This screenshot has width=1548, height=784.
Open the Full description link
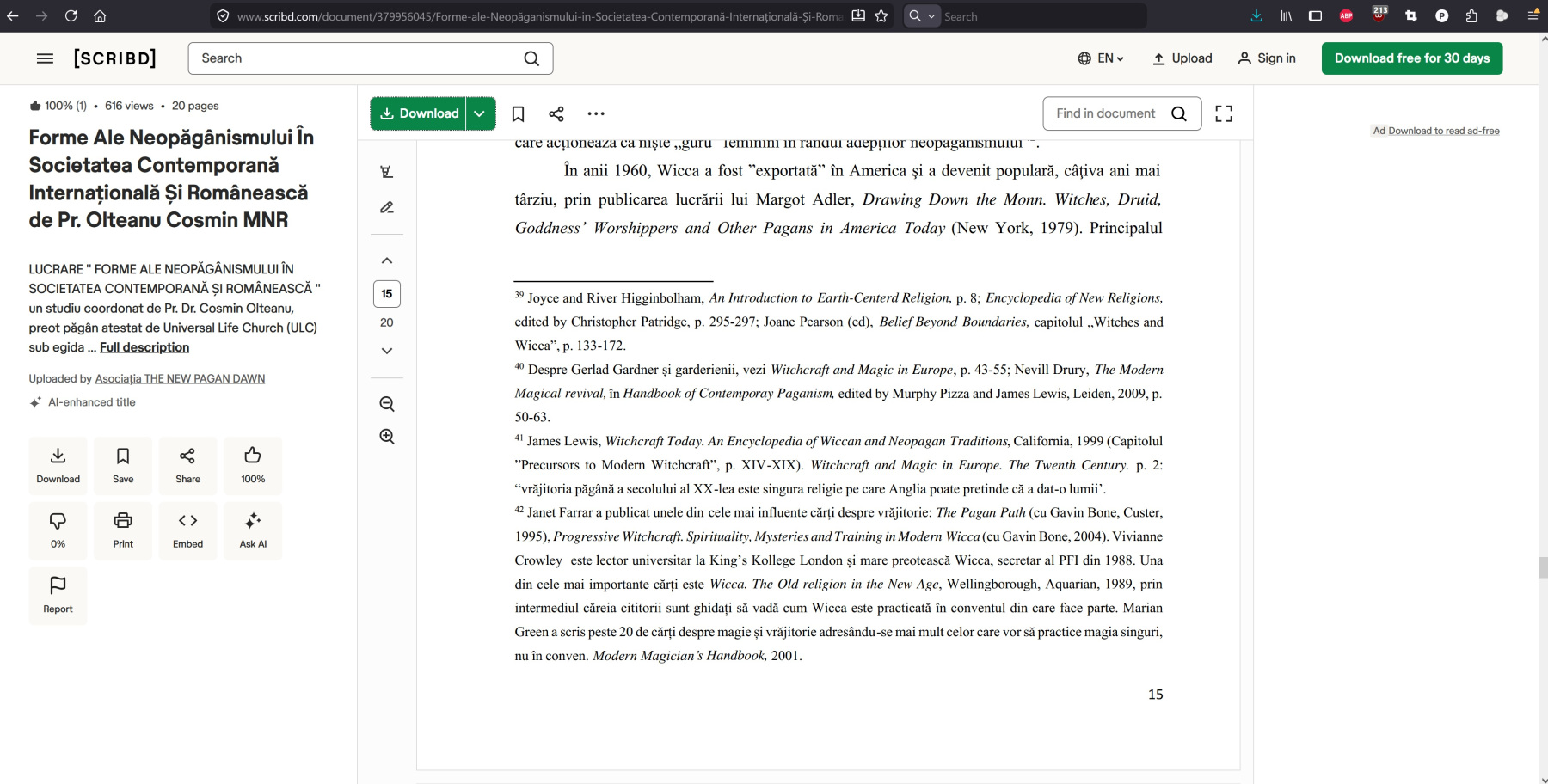pyautogui.click(x=144, y=347)
